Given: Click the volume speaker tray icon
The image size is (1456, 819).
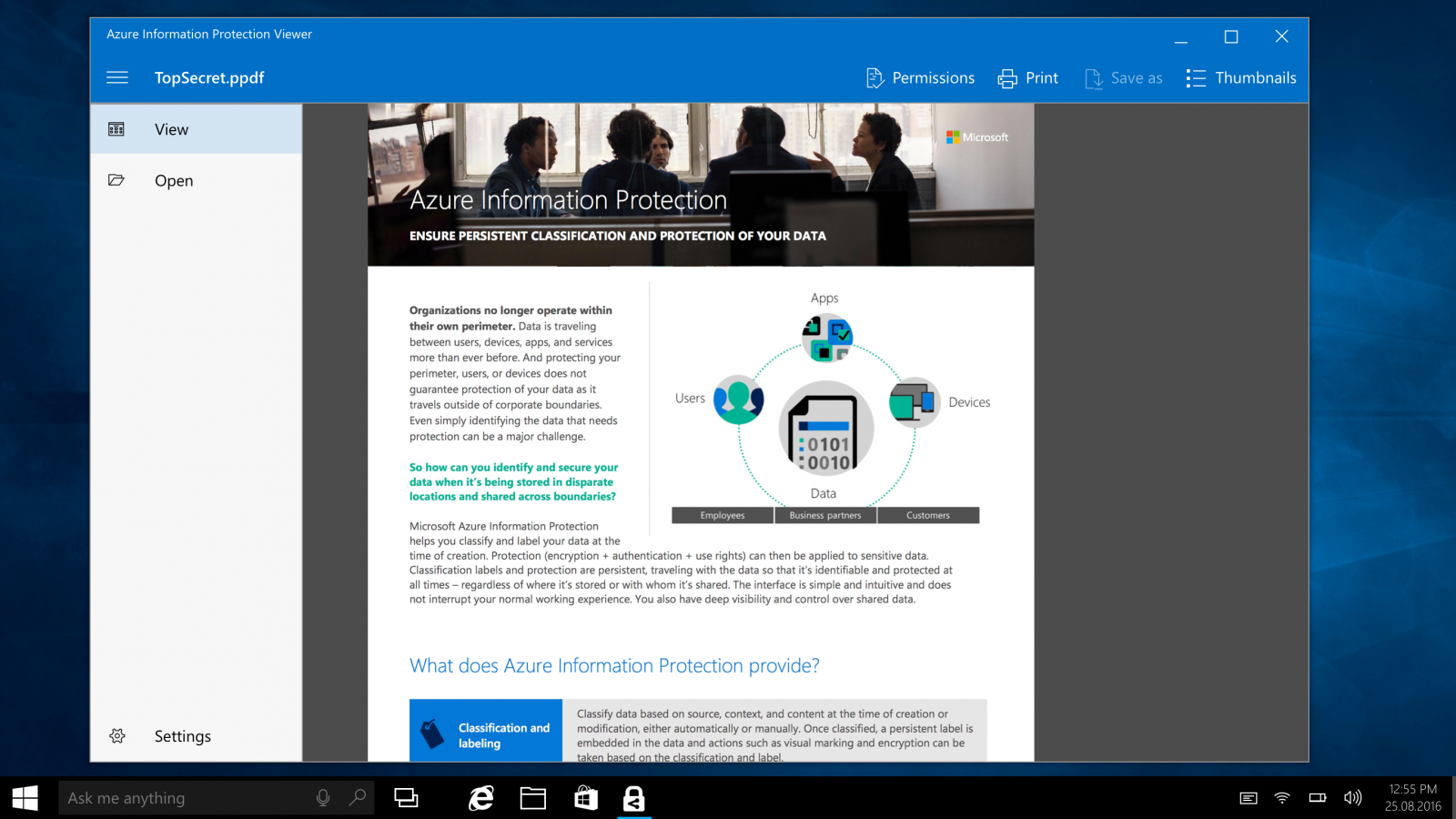Looking at the screenshot, I should (x=1353, y=798).
